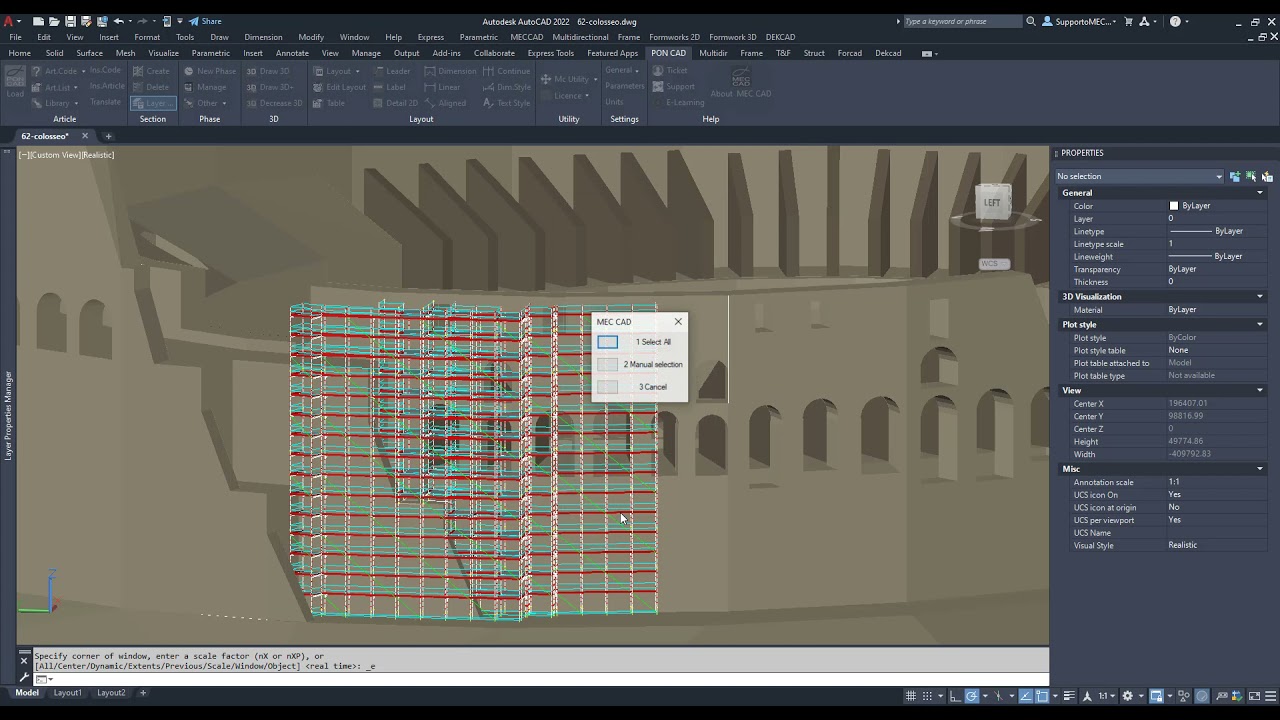
Task: Toggle the drawing grid display
Action: (911, 696)
